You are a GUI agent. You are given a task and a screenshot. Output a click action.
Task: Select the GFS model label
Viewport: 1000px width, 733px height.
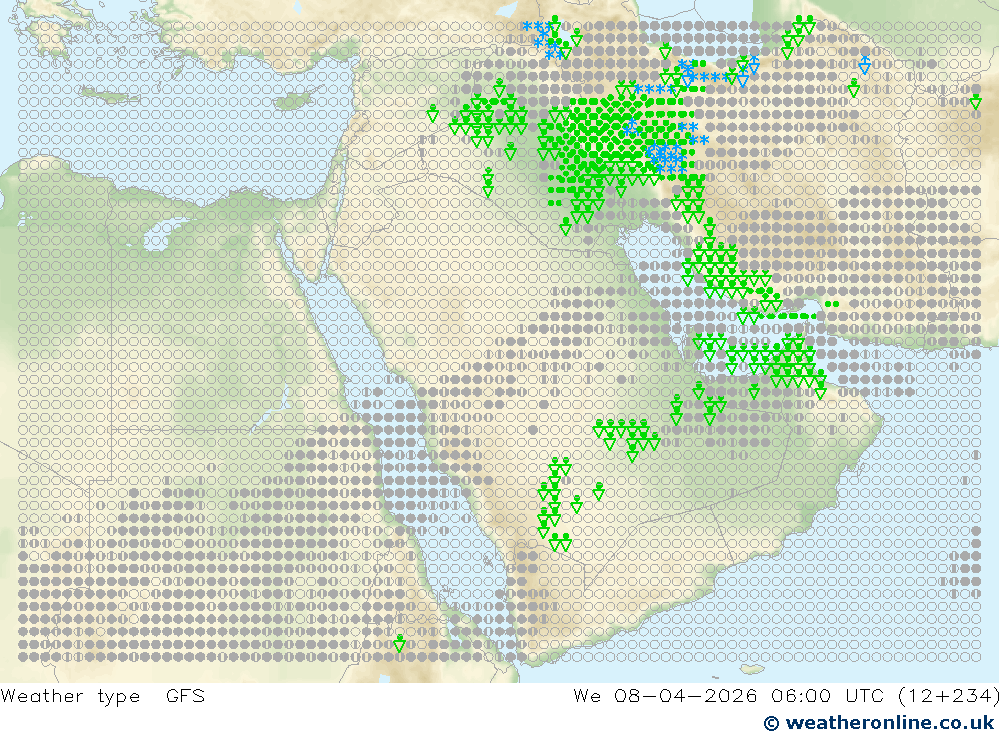[x=186, y=695]
